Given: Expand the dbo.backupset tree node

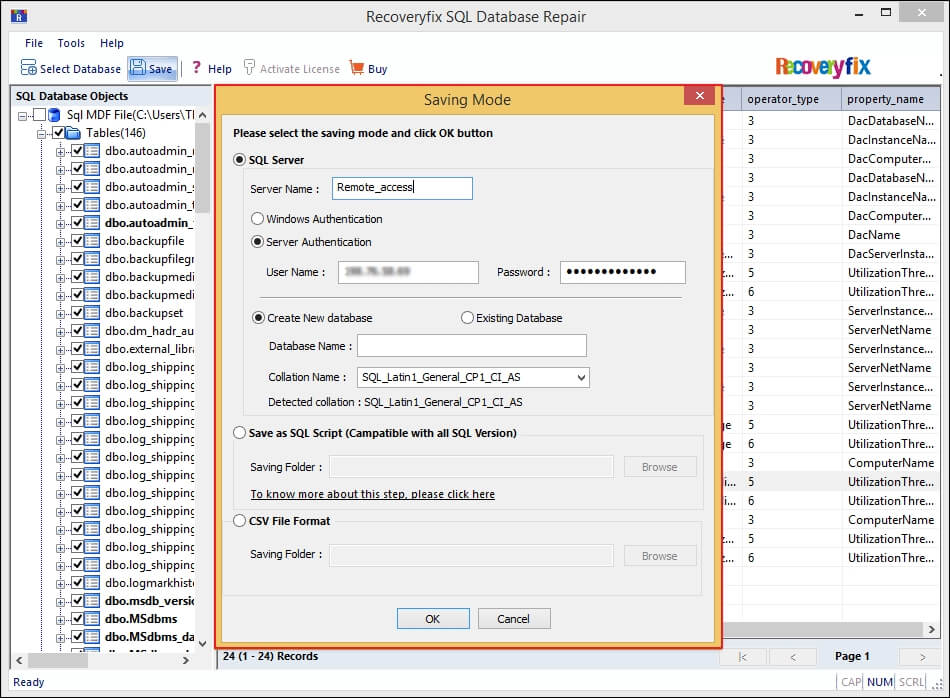Looking at the screenshot, I should pyautogui.click(x=61, y=313).
